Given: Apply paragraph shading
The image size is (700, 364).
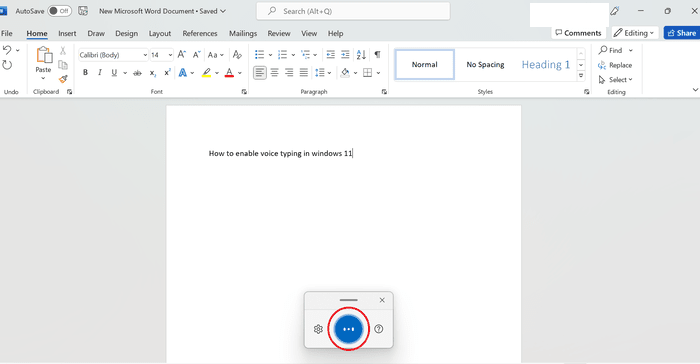Looking at the screenshot, I should pyautogui.click(x=345, y=72).
